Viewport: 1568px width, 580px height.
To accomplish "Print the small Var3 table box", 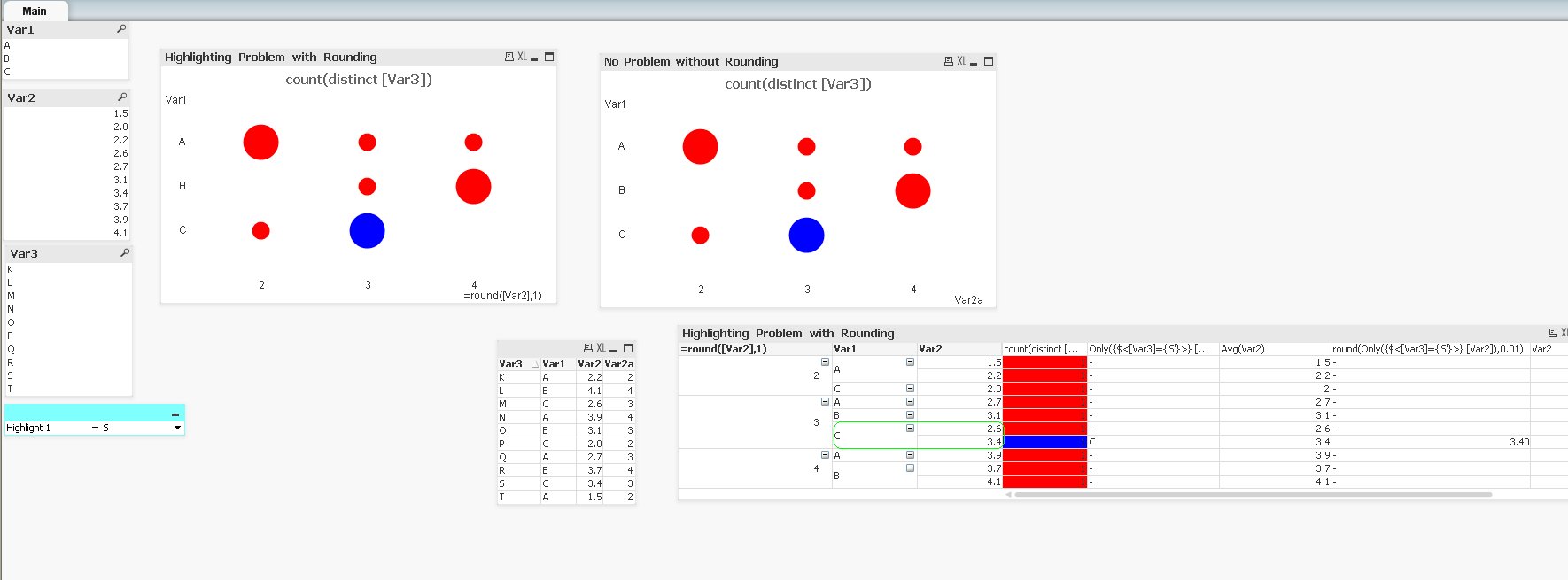I will [x=588, y=348].
